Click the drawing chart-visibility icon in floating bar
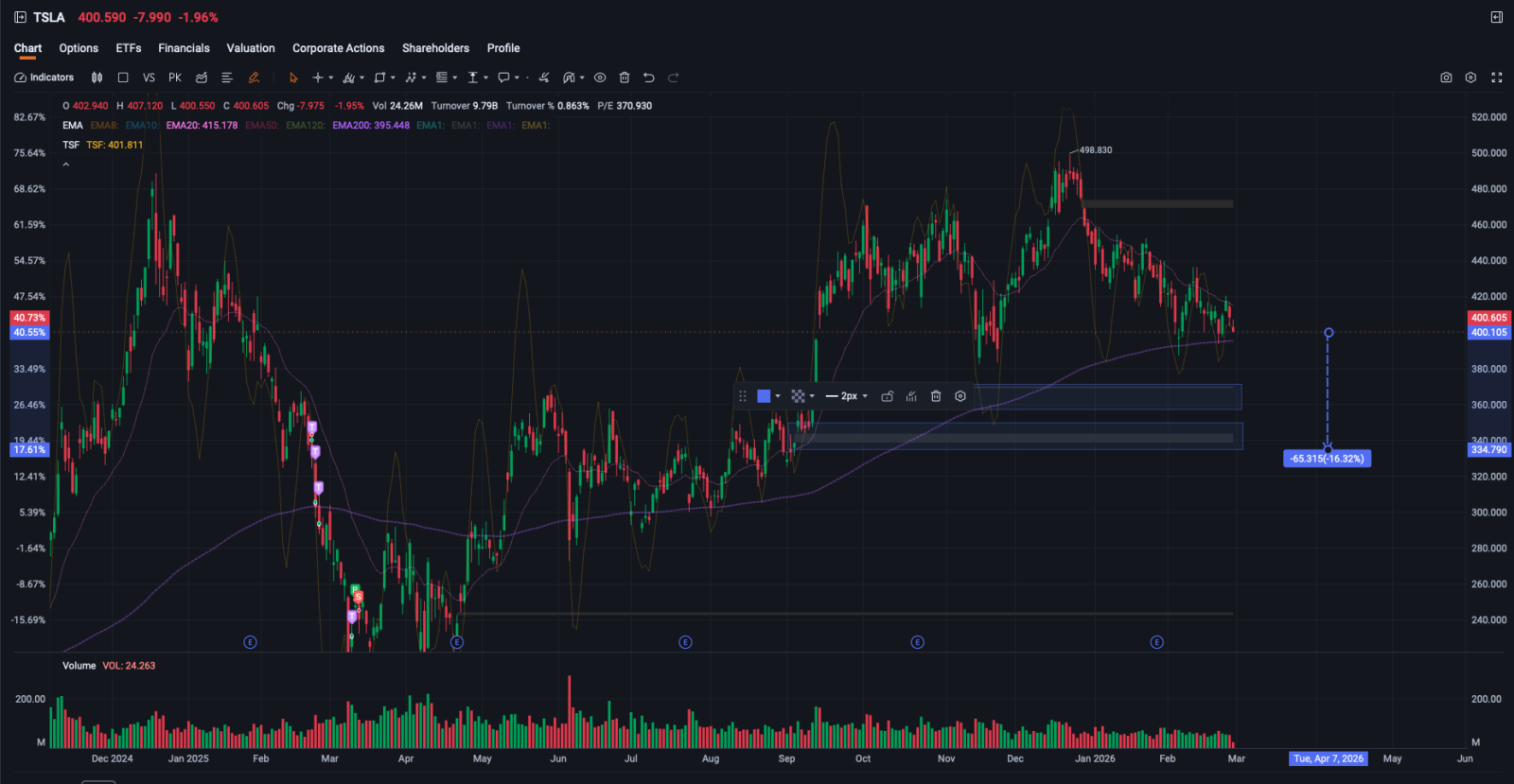This screenshot has width=1514, height=784. (x=911, y=396)
